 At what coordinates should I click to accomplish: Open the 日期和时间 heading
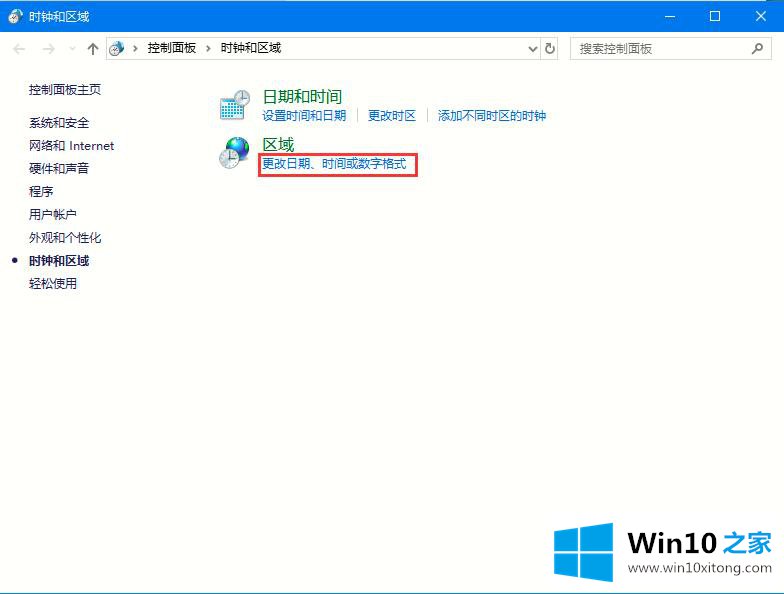302,97
